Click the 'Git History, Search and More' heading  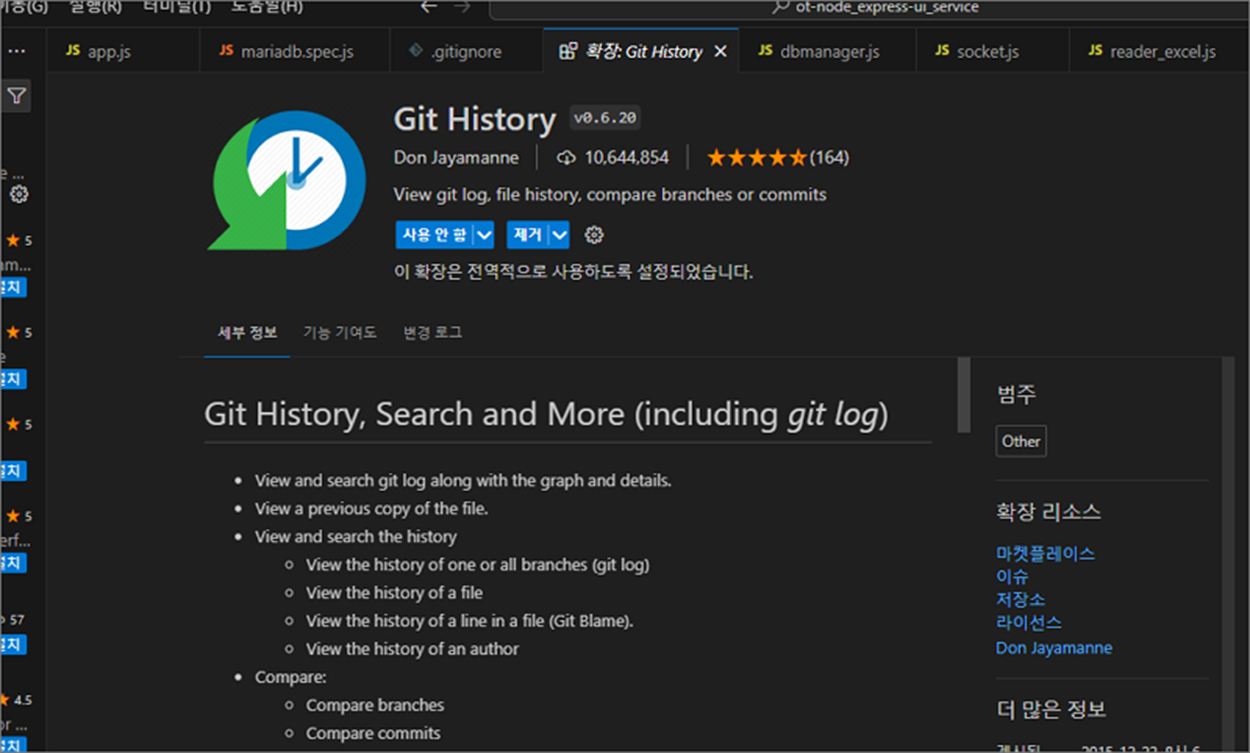point(546,414)
